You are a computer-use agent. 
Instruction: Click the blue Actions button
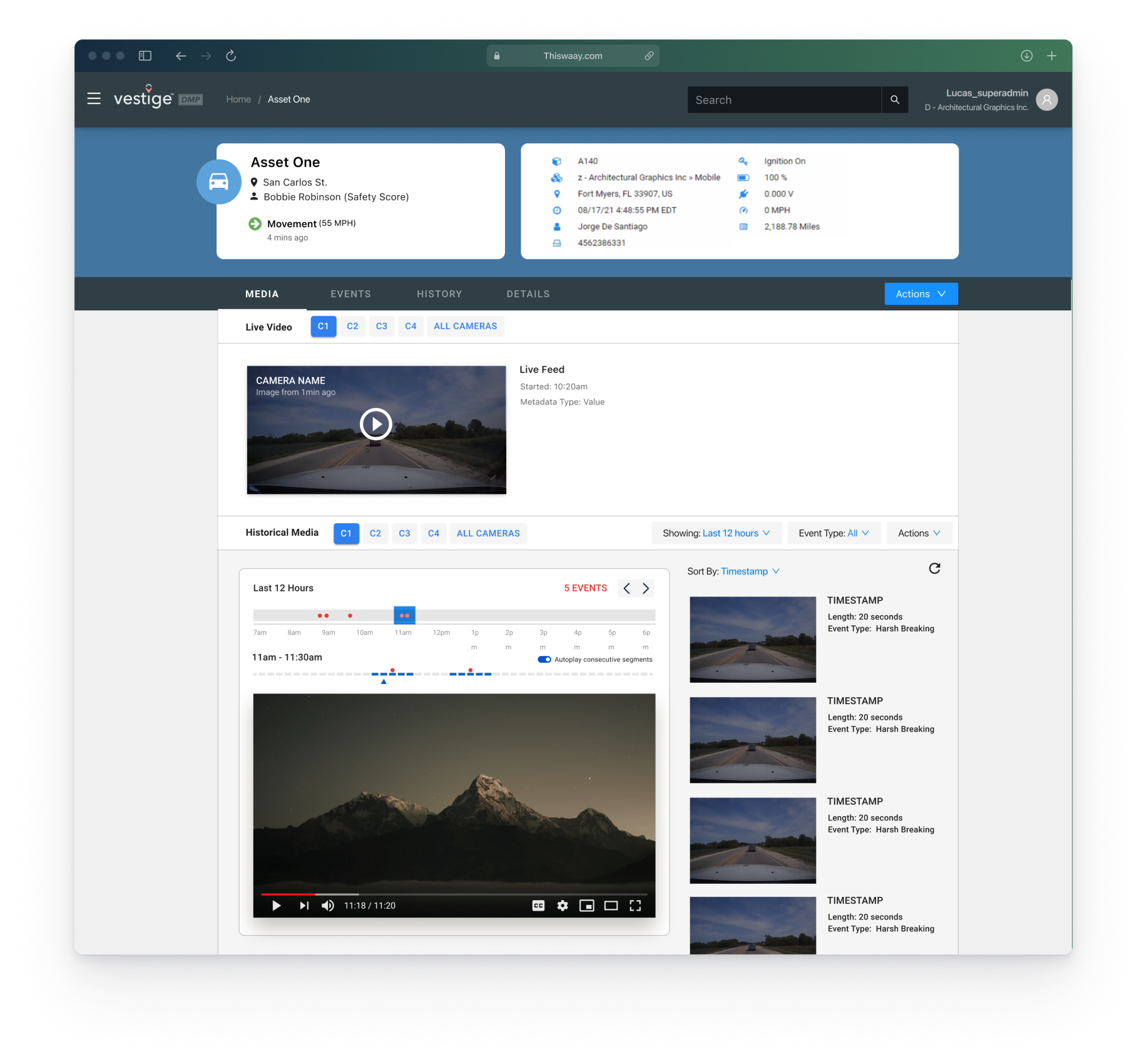click(920, 294)
